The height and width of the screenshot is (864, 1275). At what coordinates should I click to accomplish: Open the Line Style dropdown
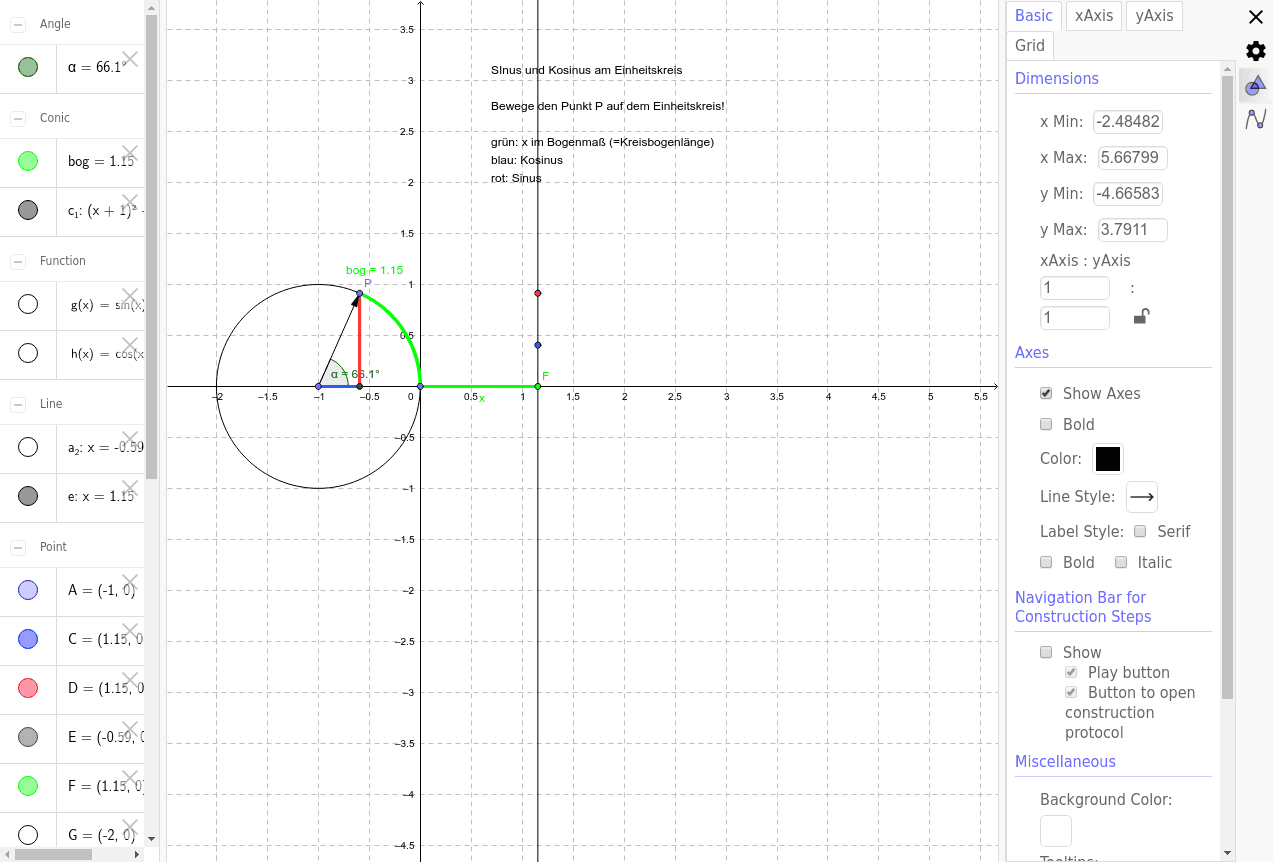(1142, 497)
